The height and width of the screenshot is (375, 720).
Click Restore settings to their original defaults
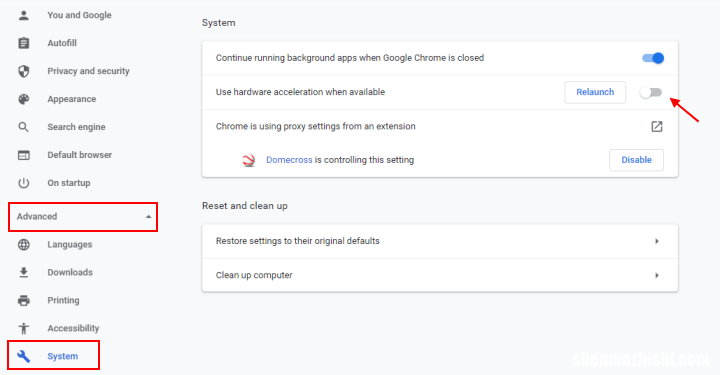[x=298, y=241]
